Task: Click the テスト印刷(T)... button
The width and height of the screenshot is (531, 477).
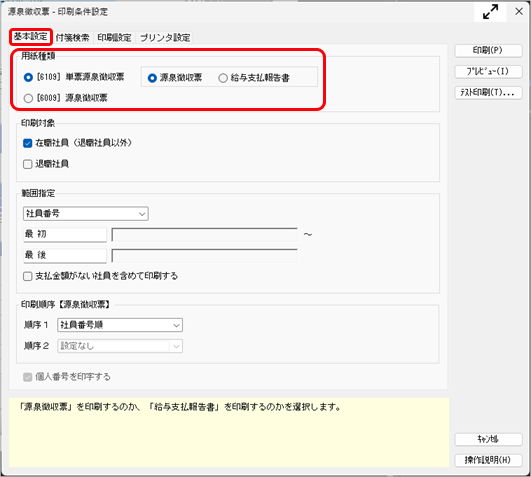Action: pos(488,92)
